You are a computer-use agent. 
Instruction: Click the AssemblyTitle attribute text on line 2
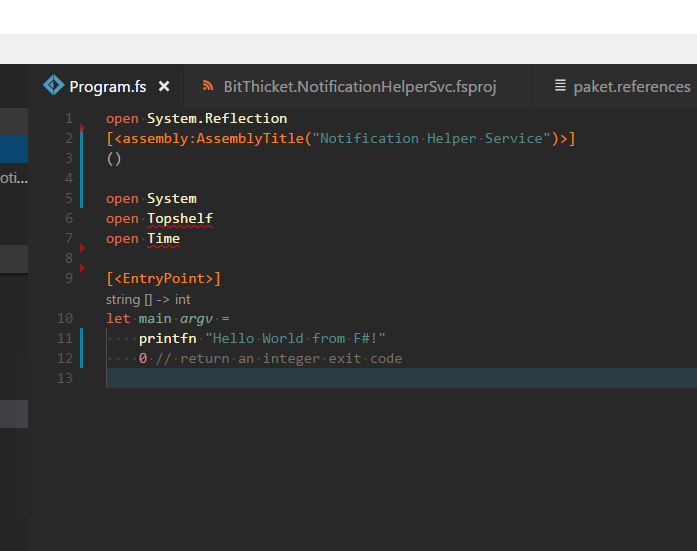250,139
